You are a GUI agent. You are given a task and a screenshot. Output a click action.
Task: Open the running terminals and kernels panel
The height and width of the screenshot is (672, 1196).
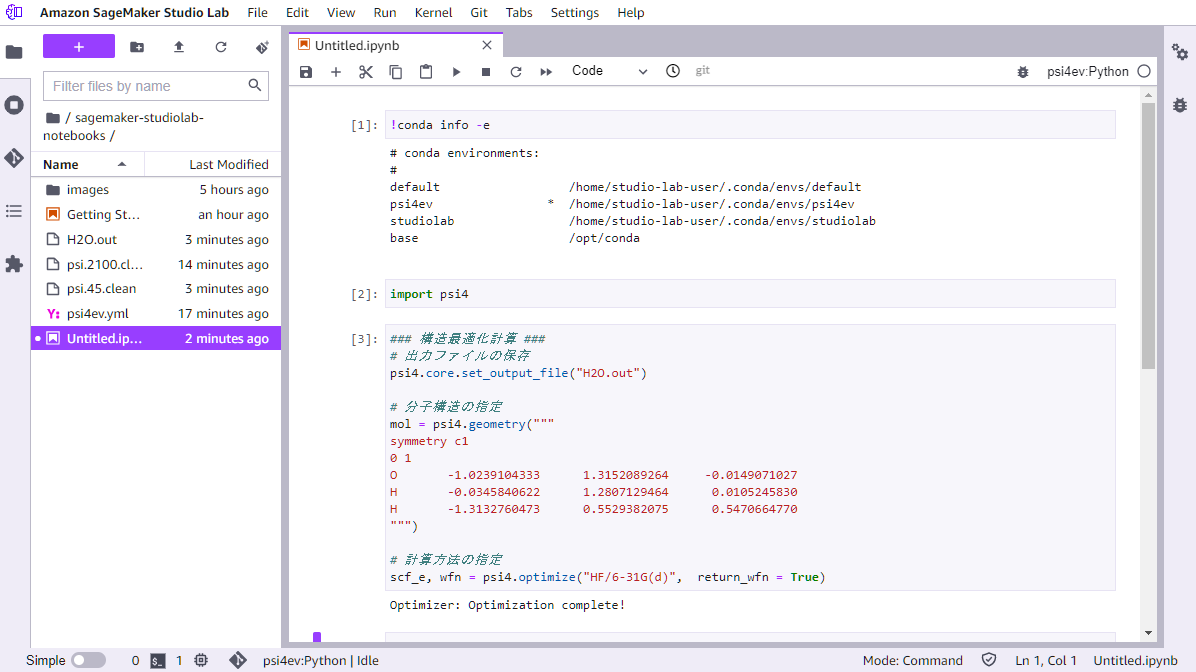[14, 105]
